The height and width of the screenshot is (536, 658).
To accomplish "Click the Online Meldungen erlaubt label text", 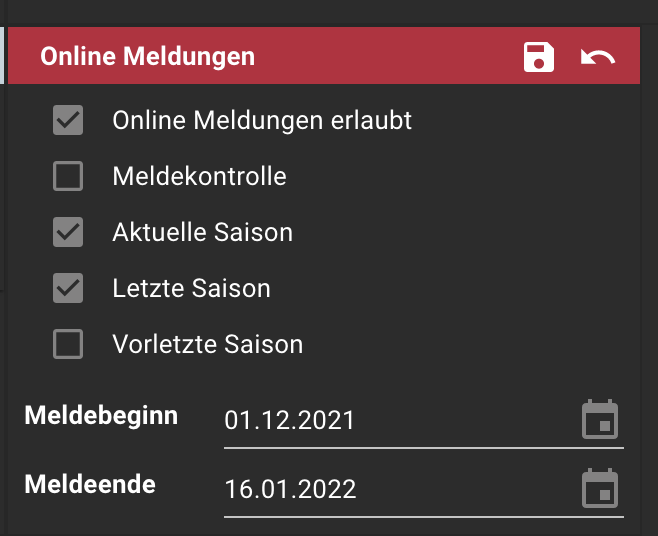I will pos(262,120).
